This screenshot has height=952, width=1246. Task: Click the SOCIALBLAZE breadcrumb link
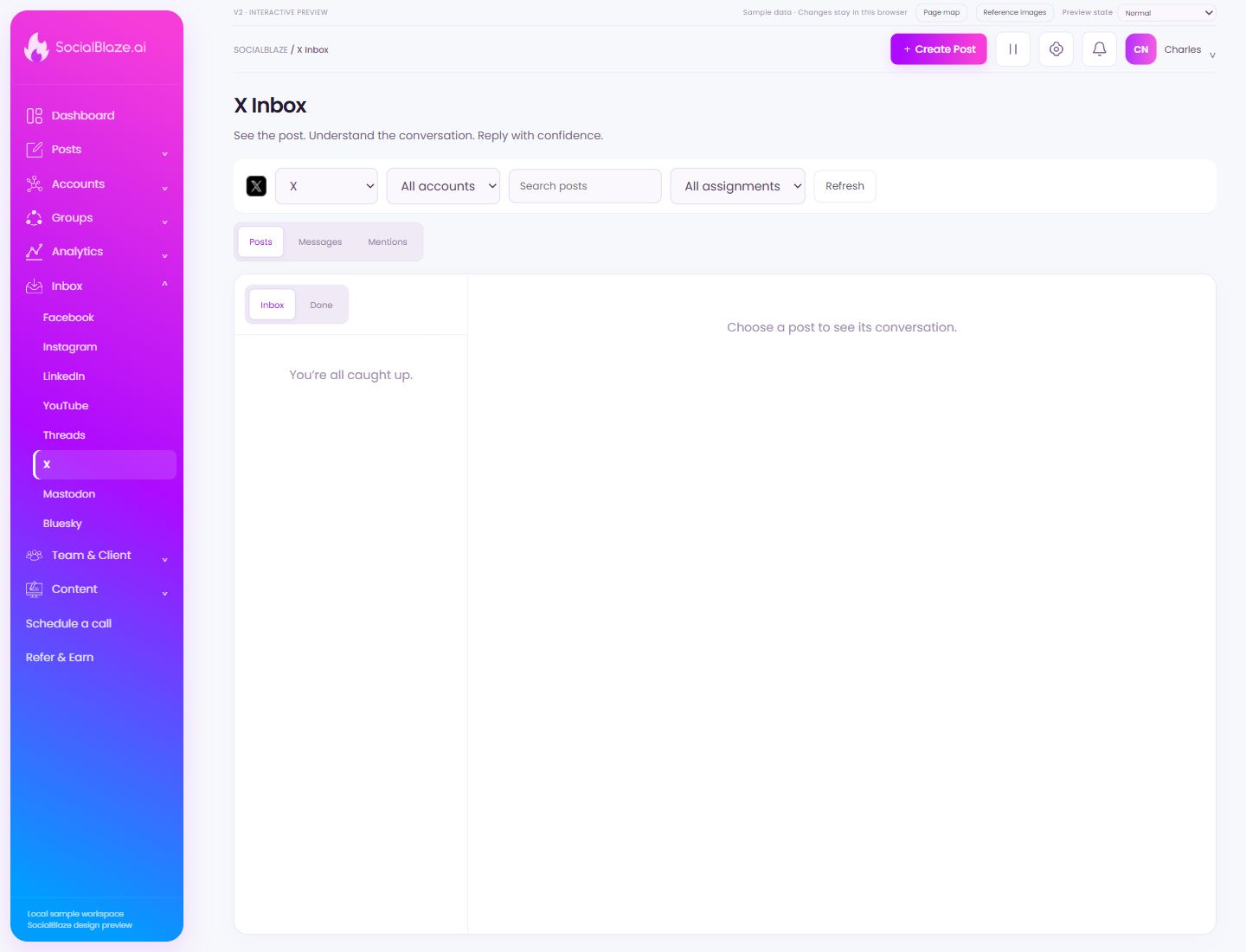coord(260,50)
